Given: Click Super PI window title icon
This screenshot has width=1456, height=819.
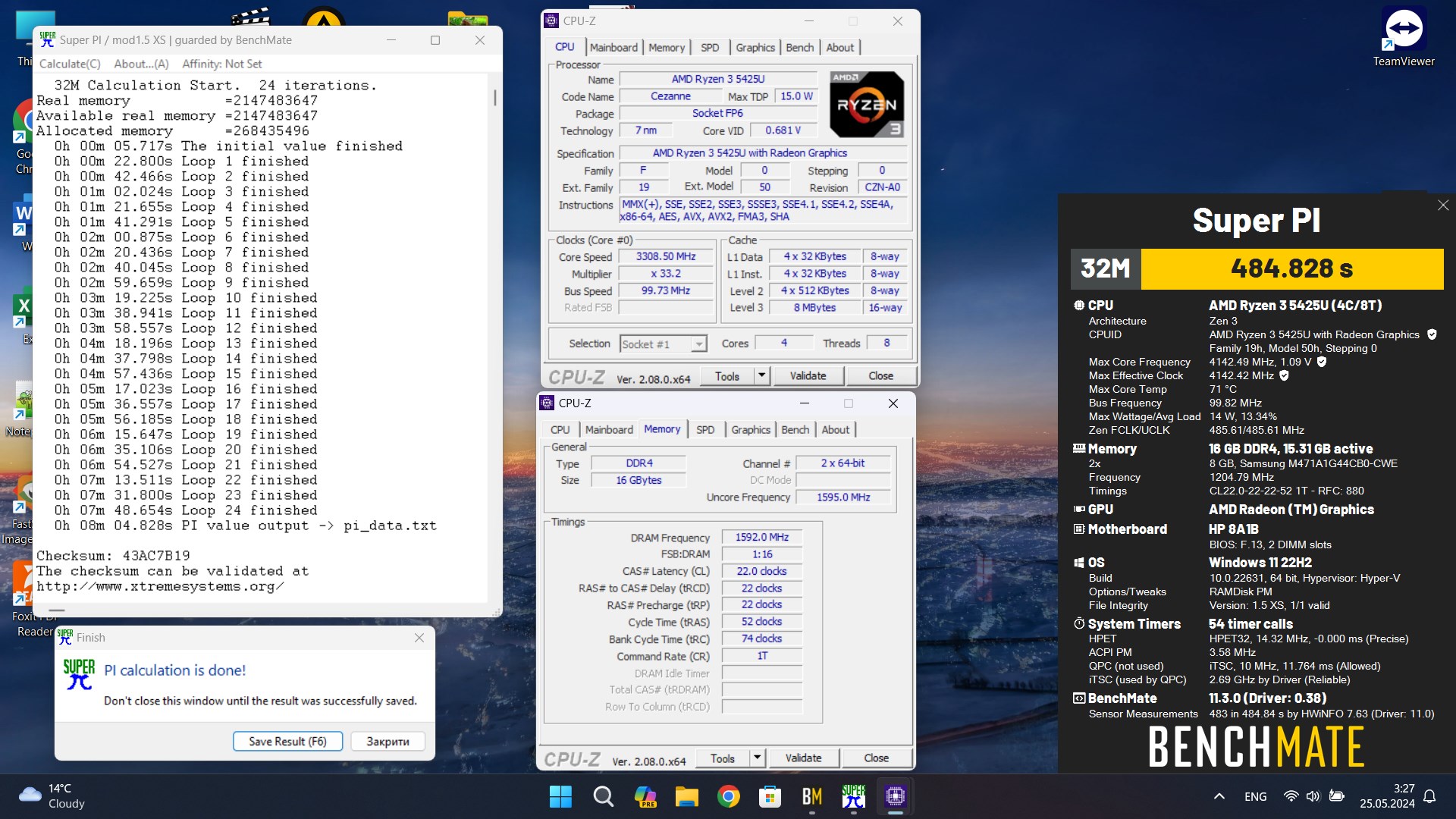Looking at the screenshot, I should (47, 40).
